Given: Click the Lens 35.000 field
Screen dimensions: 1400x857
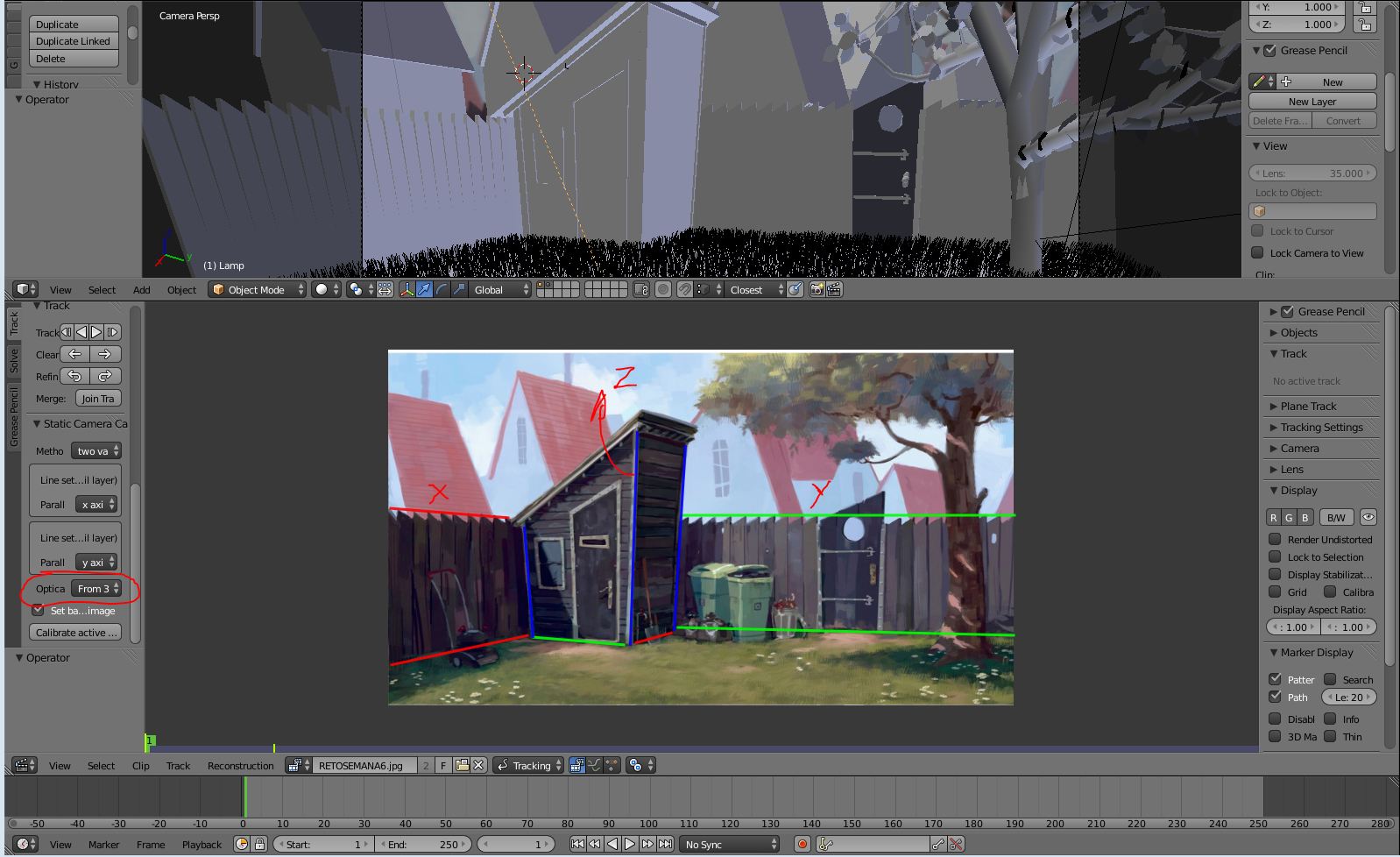Looking at the screenshot, I should (1312, 174).
